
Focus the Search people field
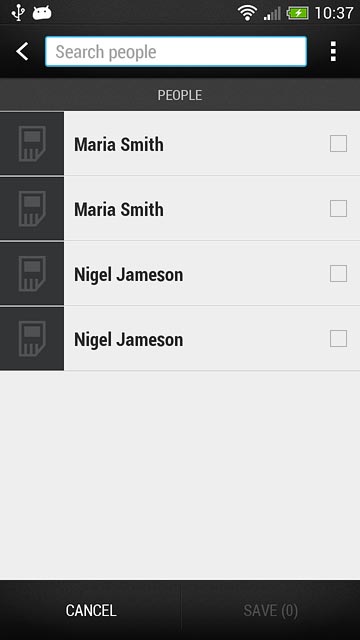coord(176,51)
